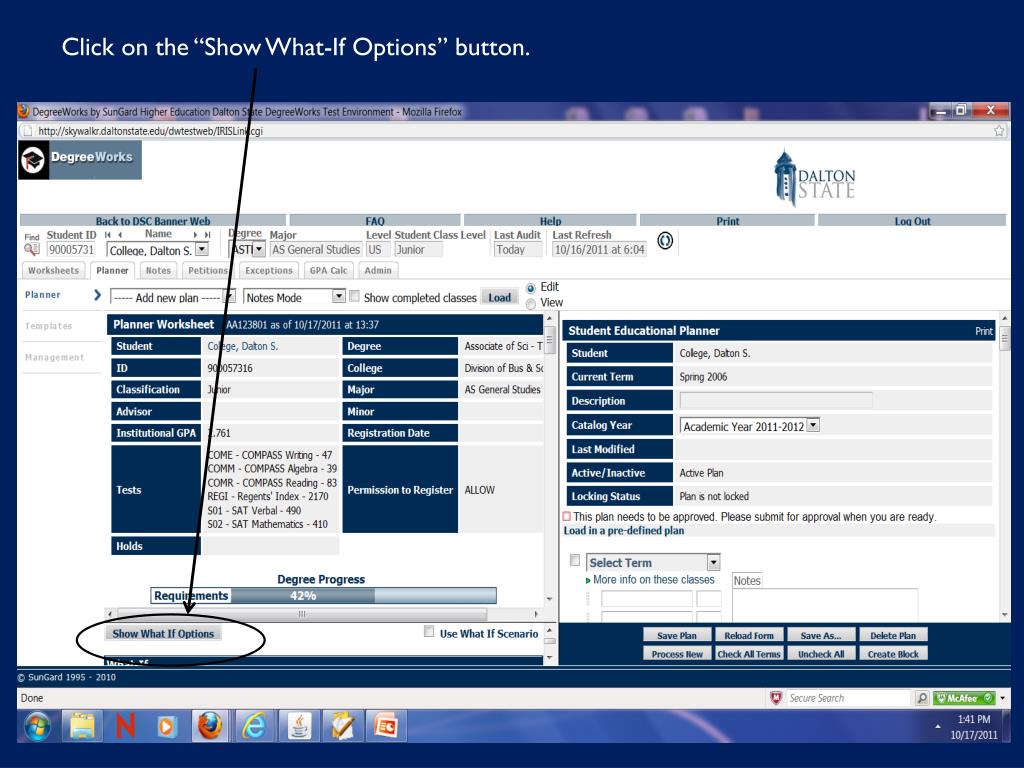Check Use What If Scenario box

tap(429, 632)
